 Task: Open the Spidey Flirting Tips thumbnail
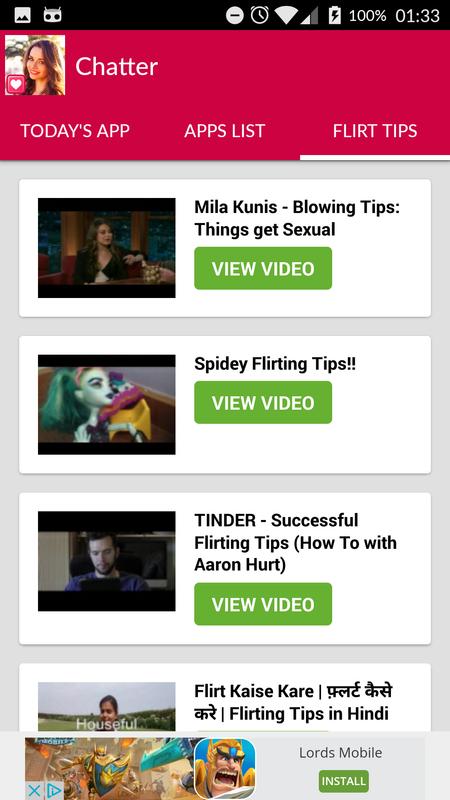click(107, 405)
